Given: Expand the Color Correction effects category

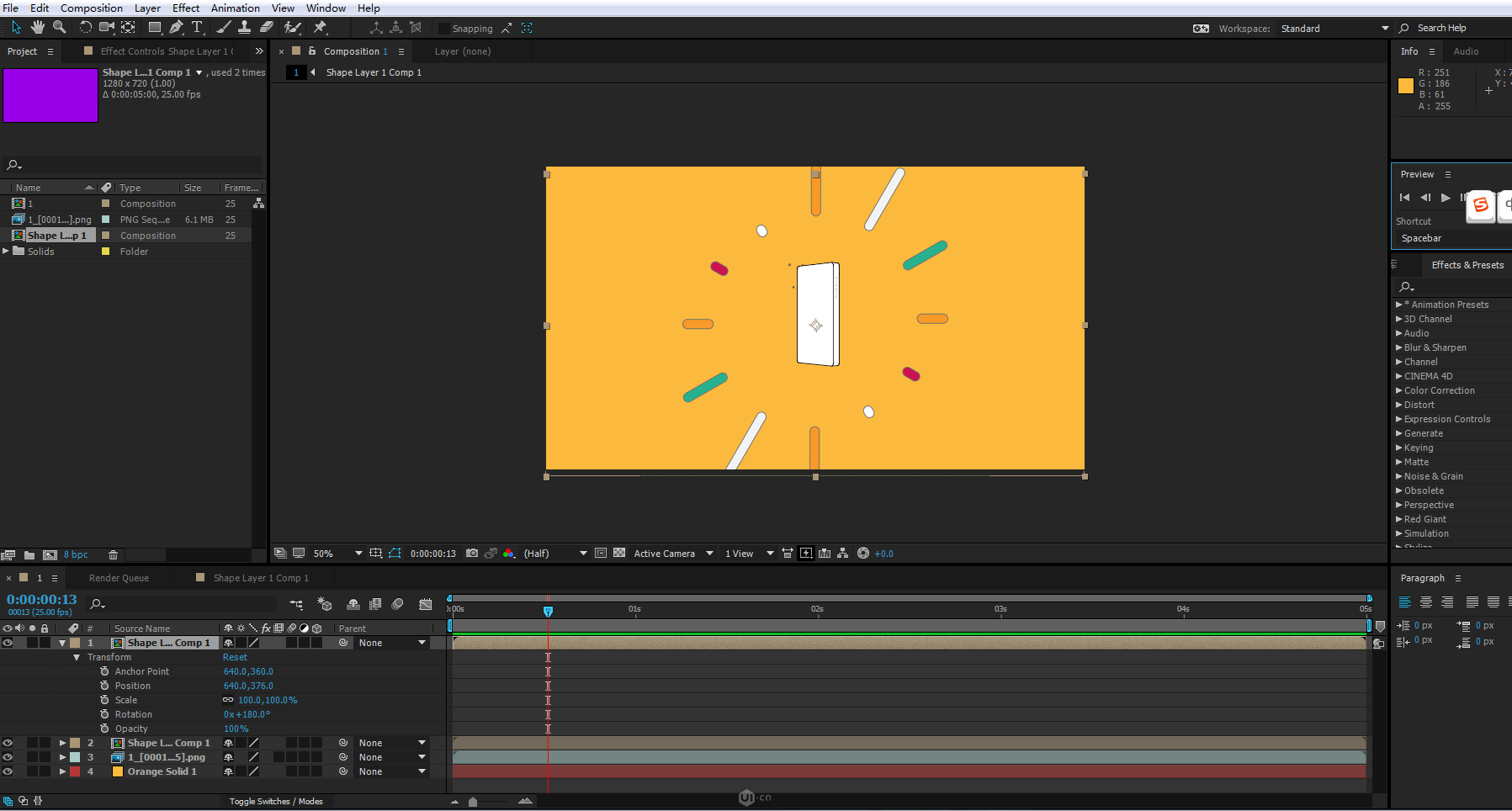Looking at the screenshot, I should (x=1398, y=390).
